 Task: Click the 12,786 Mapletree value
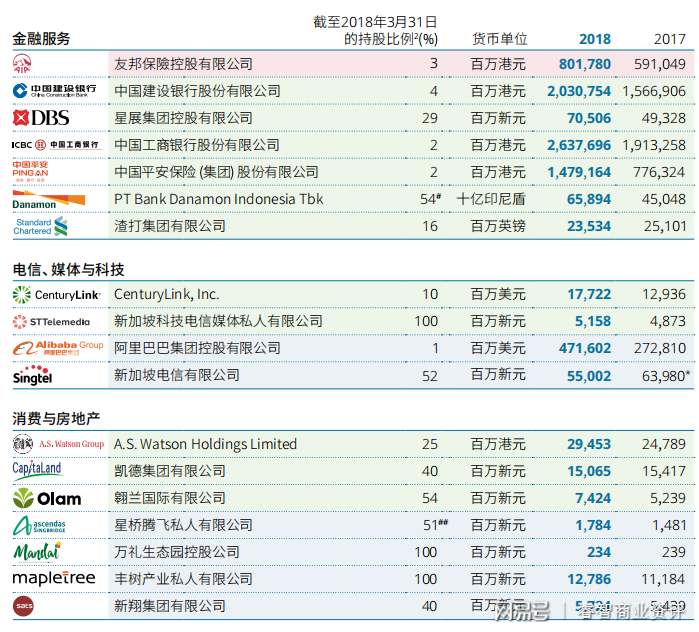tap(589, 579)
